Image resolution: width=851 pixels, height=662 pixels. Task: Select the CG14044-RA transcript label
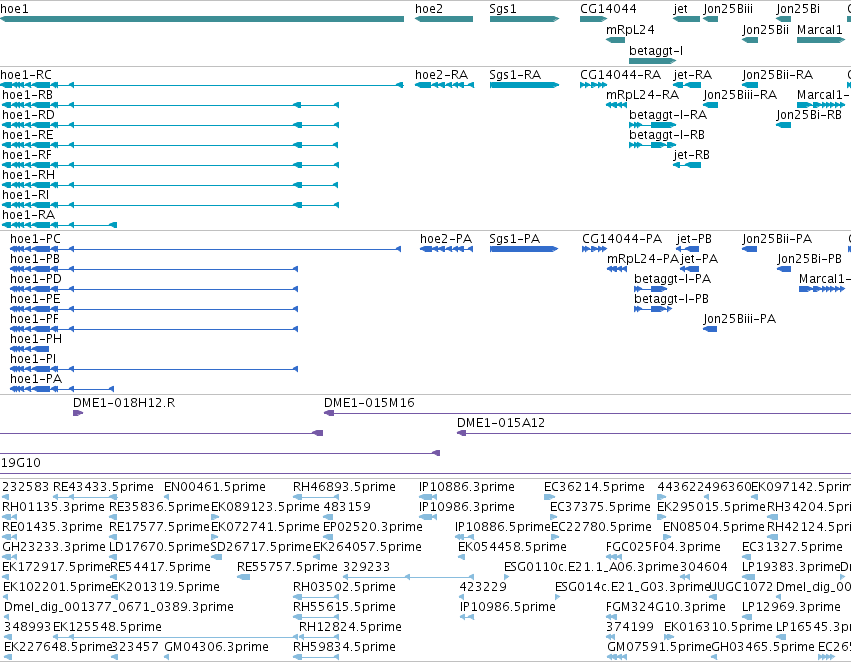[x=620, y=74]
